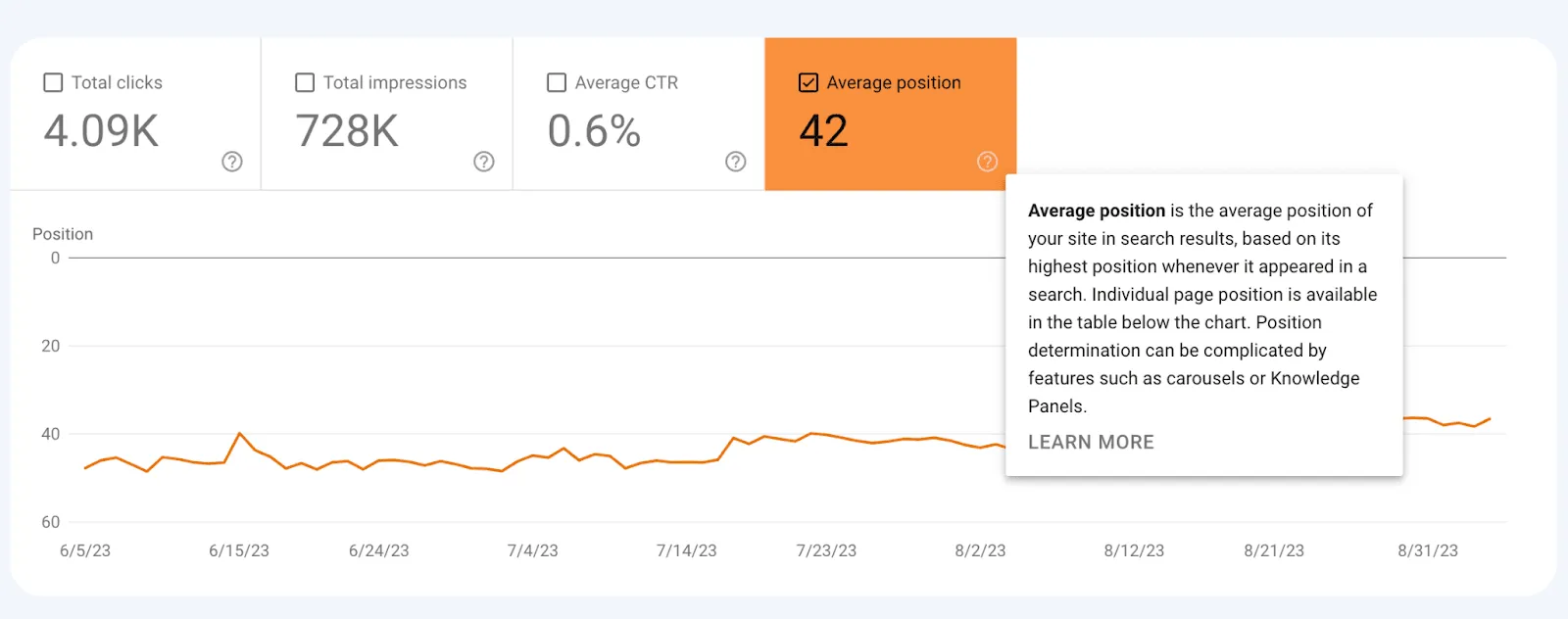Uncheck the Average position checkbox
Image resolution: width=1568 pixels, height=619 pixels.
[808, 83]
